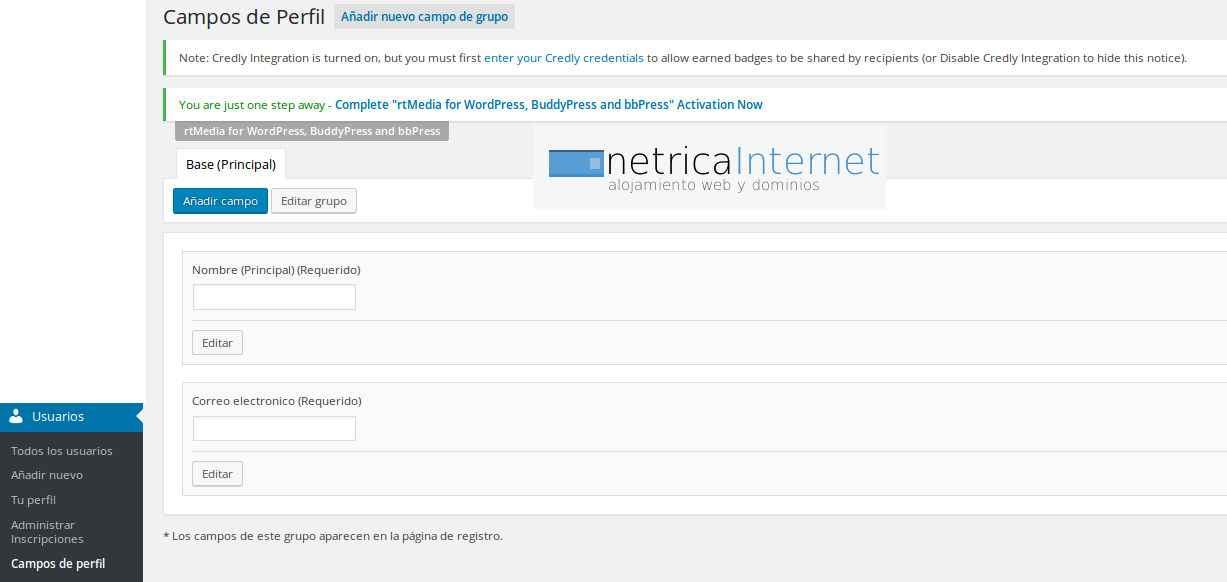This screenshot has width=1227, height=582.
Task: Click the Añadir nuevo campo de grupo button
Action: [424, 17]
